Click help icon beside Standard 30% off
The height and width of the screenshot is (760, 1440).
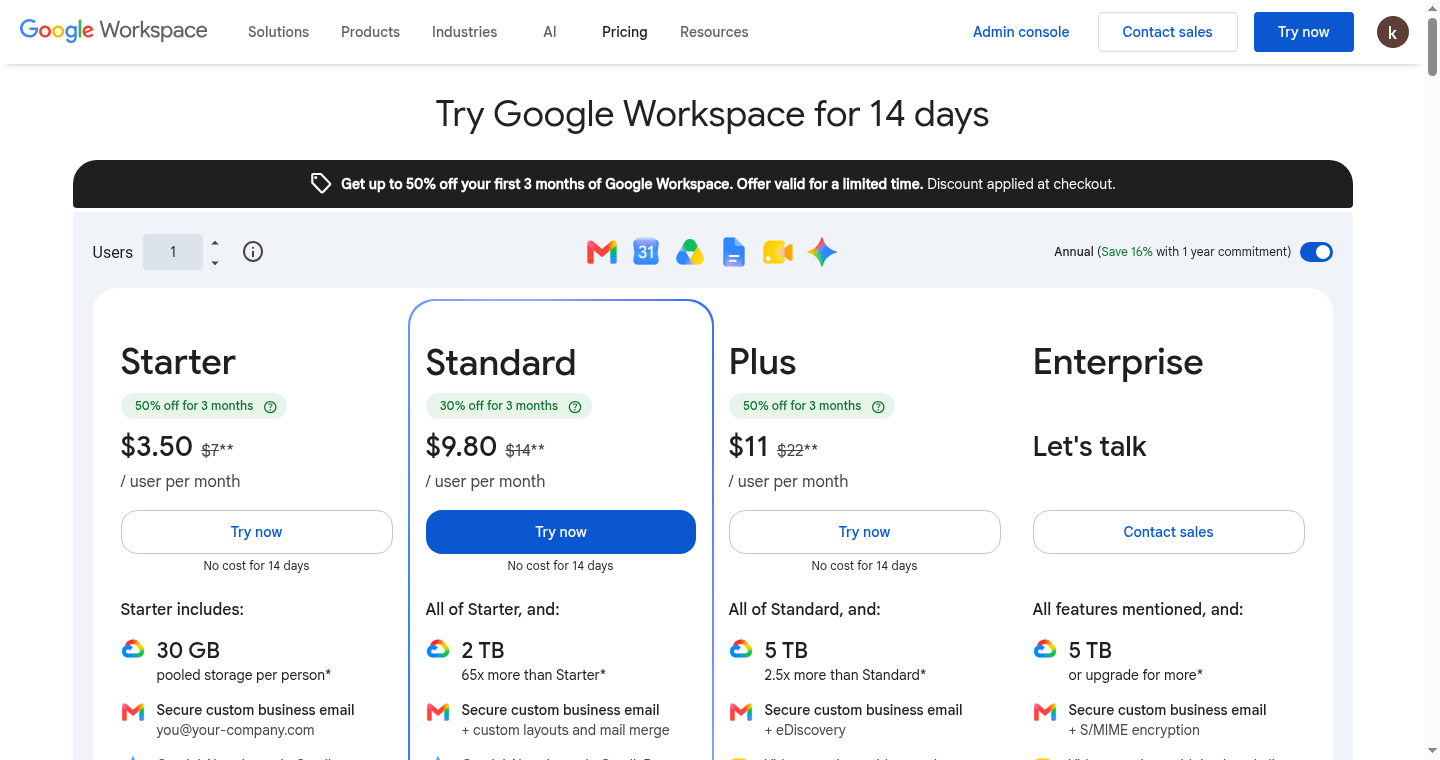tap(575, 407)
